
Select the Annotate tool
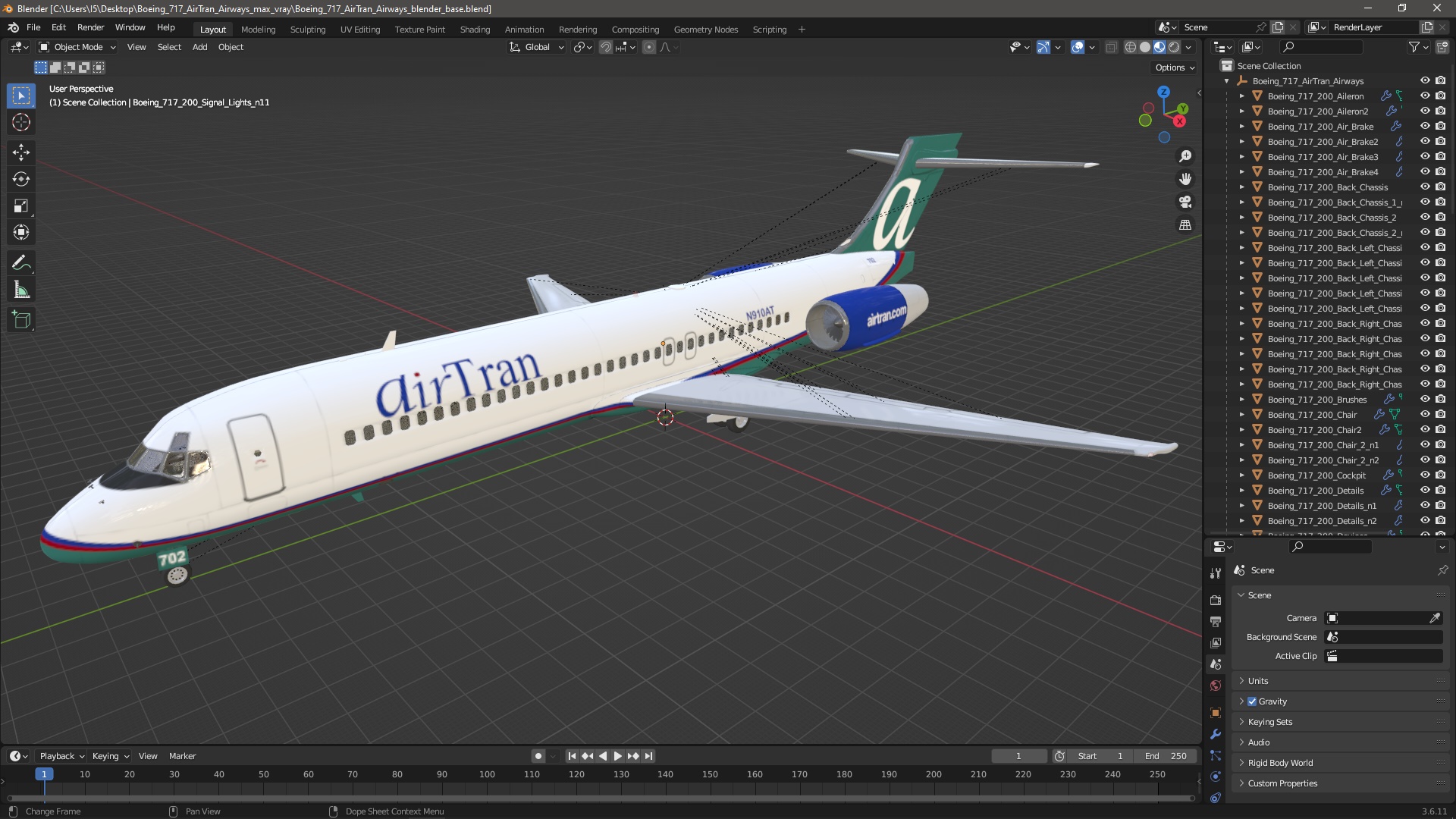[21, 263]
